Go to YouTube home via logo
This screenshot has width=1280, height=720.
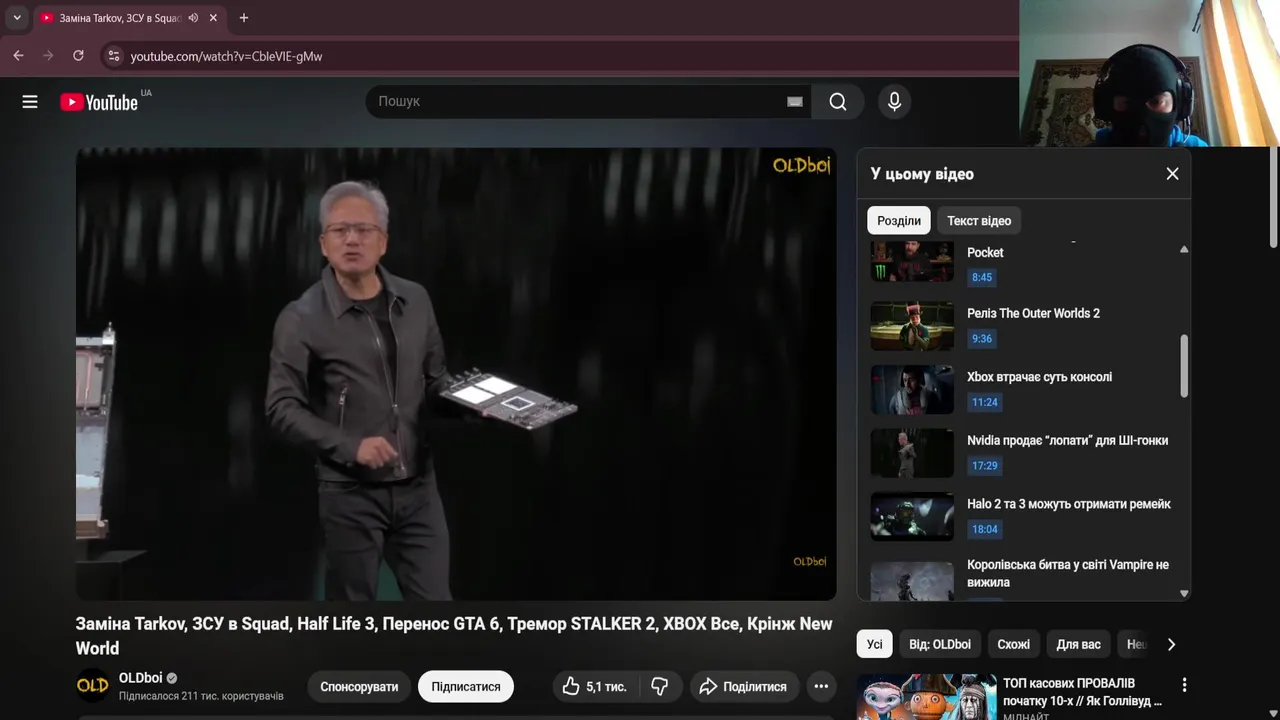click(x=99, y=102)
